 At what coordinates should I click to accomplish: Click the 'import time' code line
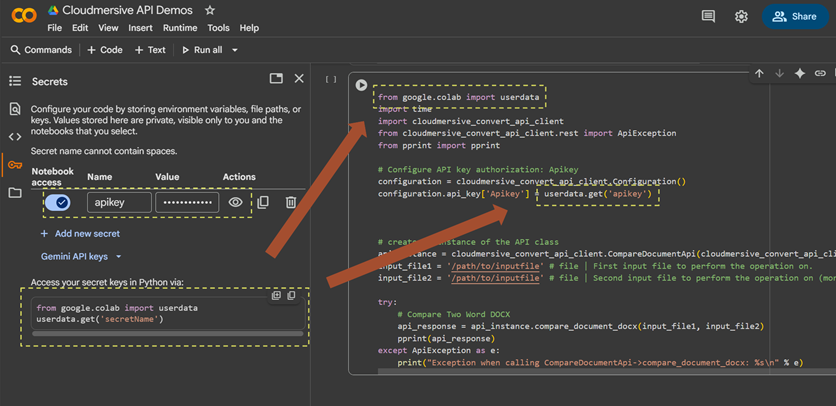click(405, 109)
